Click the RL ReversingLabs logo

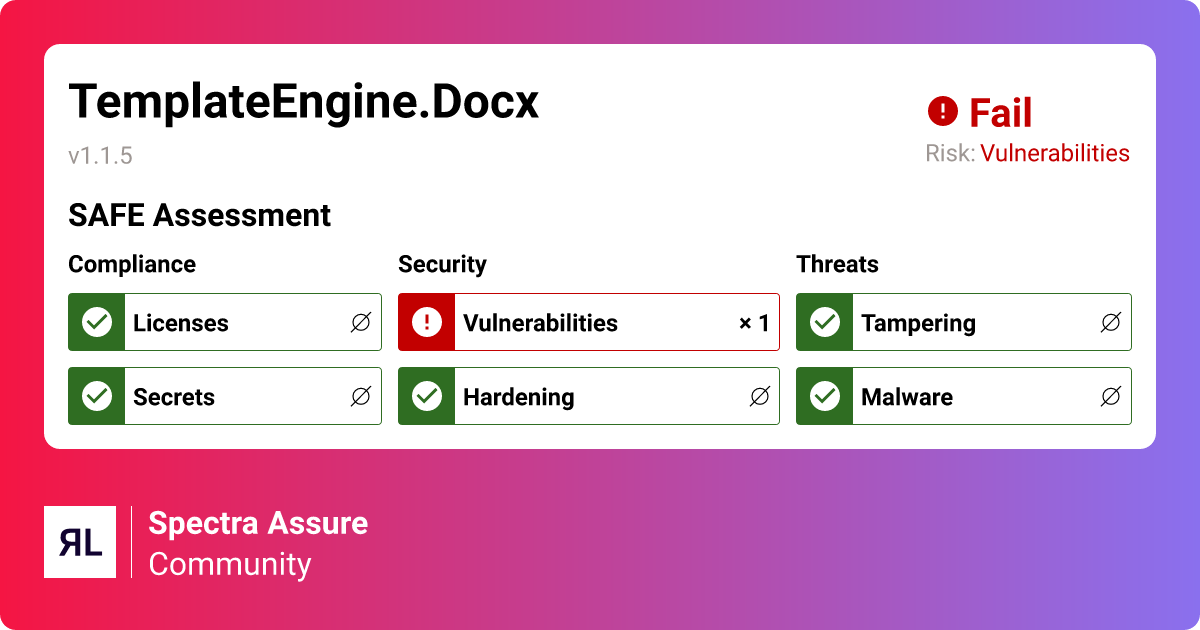point(80,542)
